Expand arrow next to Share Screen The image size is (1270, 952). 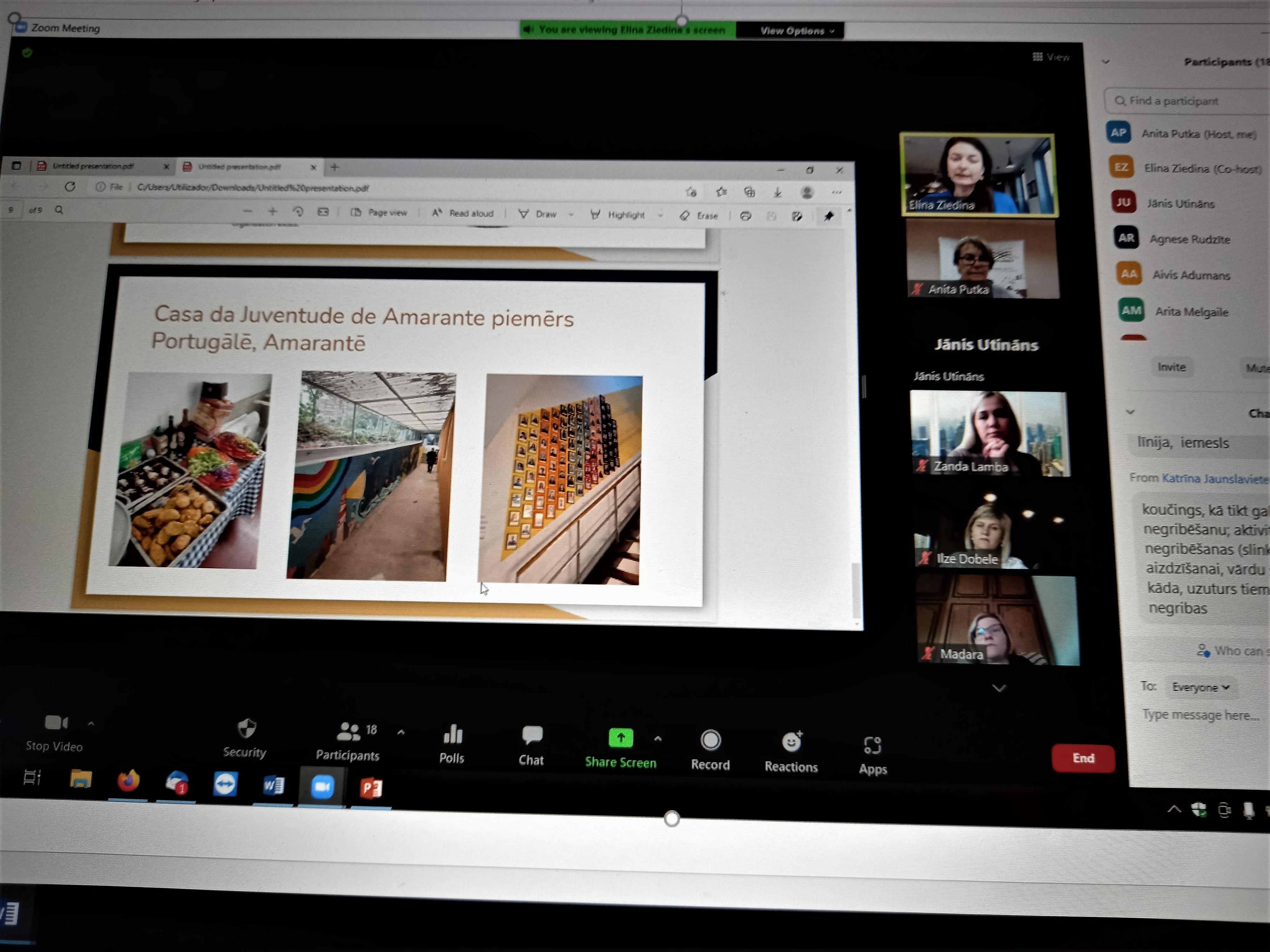click(658, 738)
